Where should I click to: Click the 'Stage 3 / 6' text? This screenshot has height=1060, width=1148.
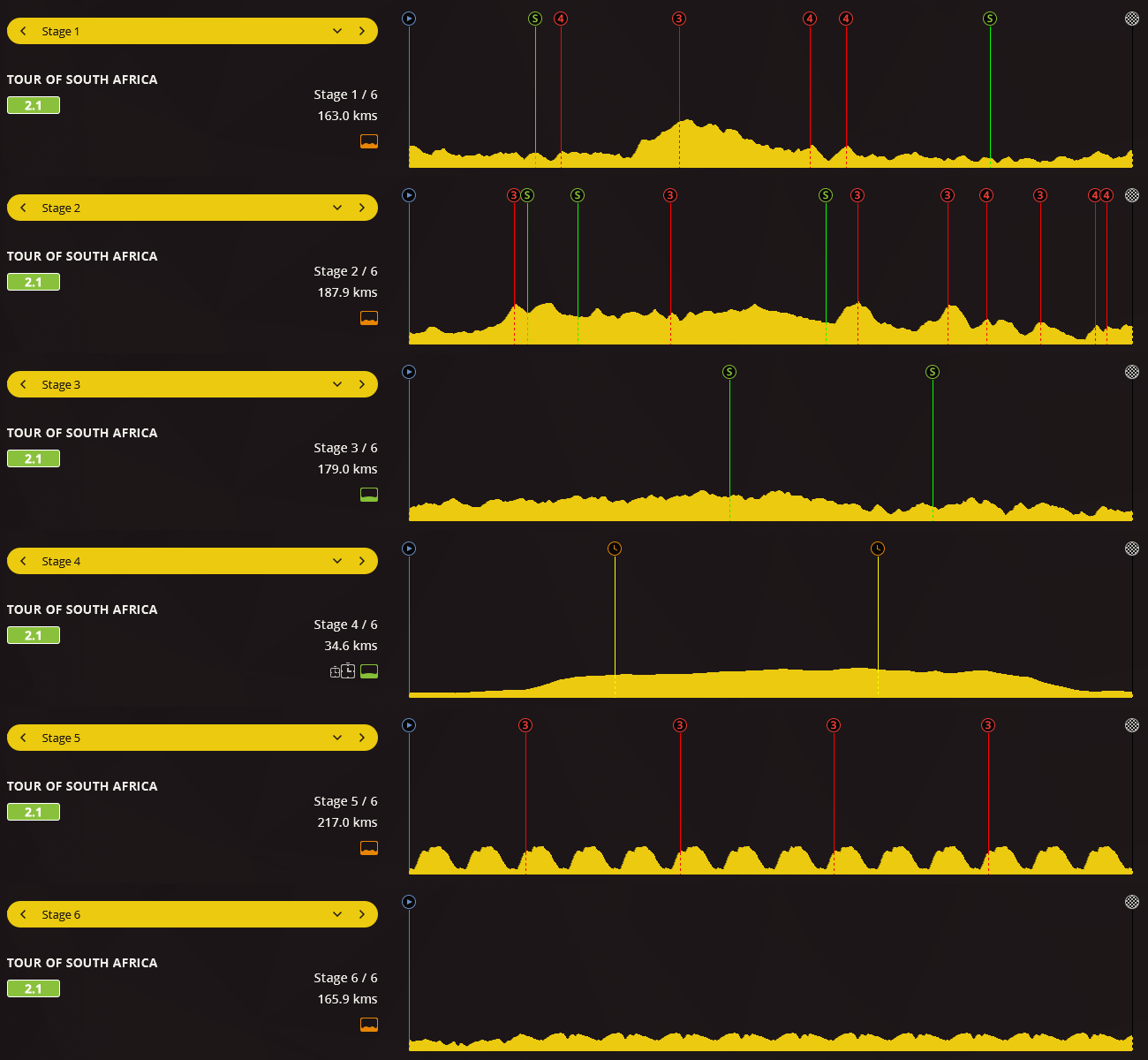(345, 448)
